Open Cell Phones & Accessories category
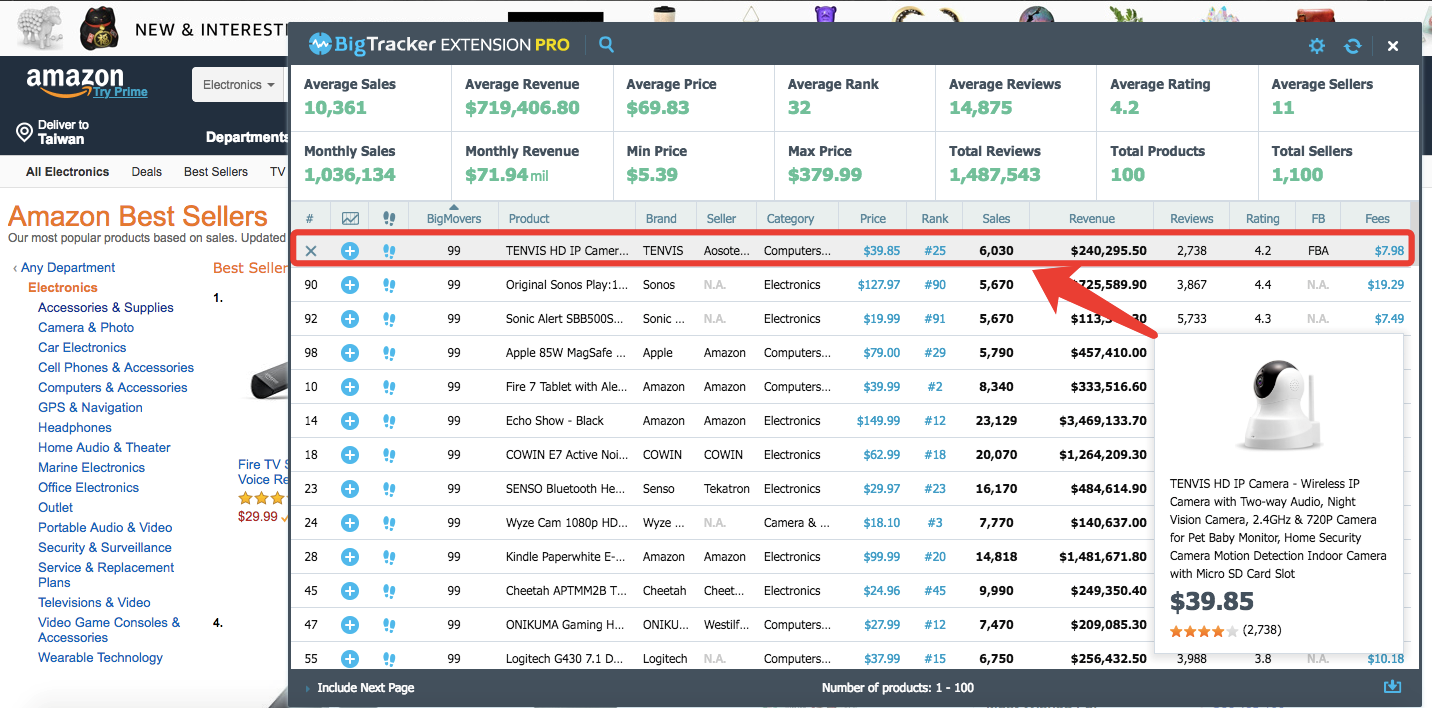Viewport: 1432px width, 708px height. (116, 368)
